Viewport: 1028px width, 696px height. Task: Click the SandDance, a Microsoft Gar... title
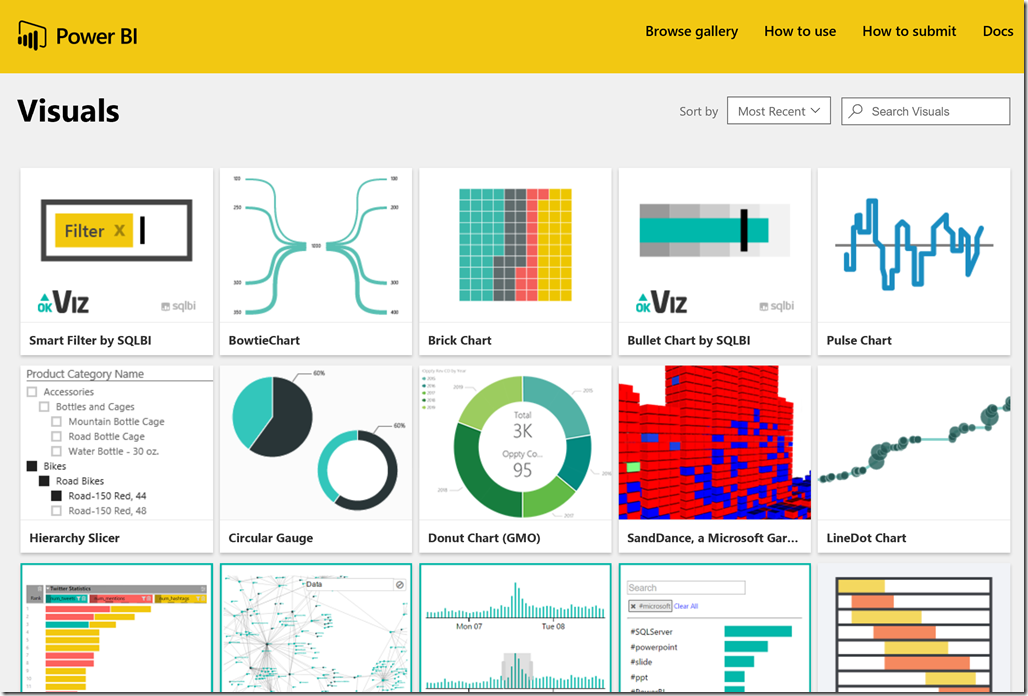coord(713,538)
